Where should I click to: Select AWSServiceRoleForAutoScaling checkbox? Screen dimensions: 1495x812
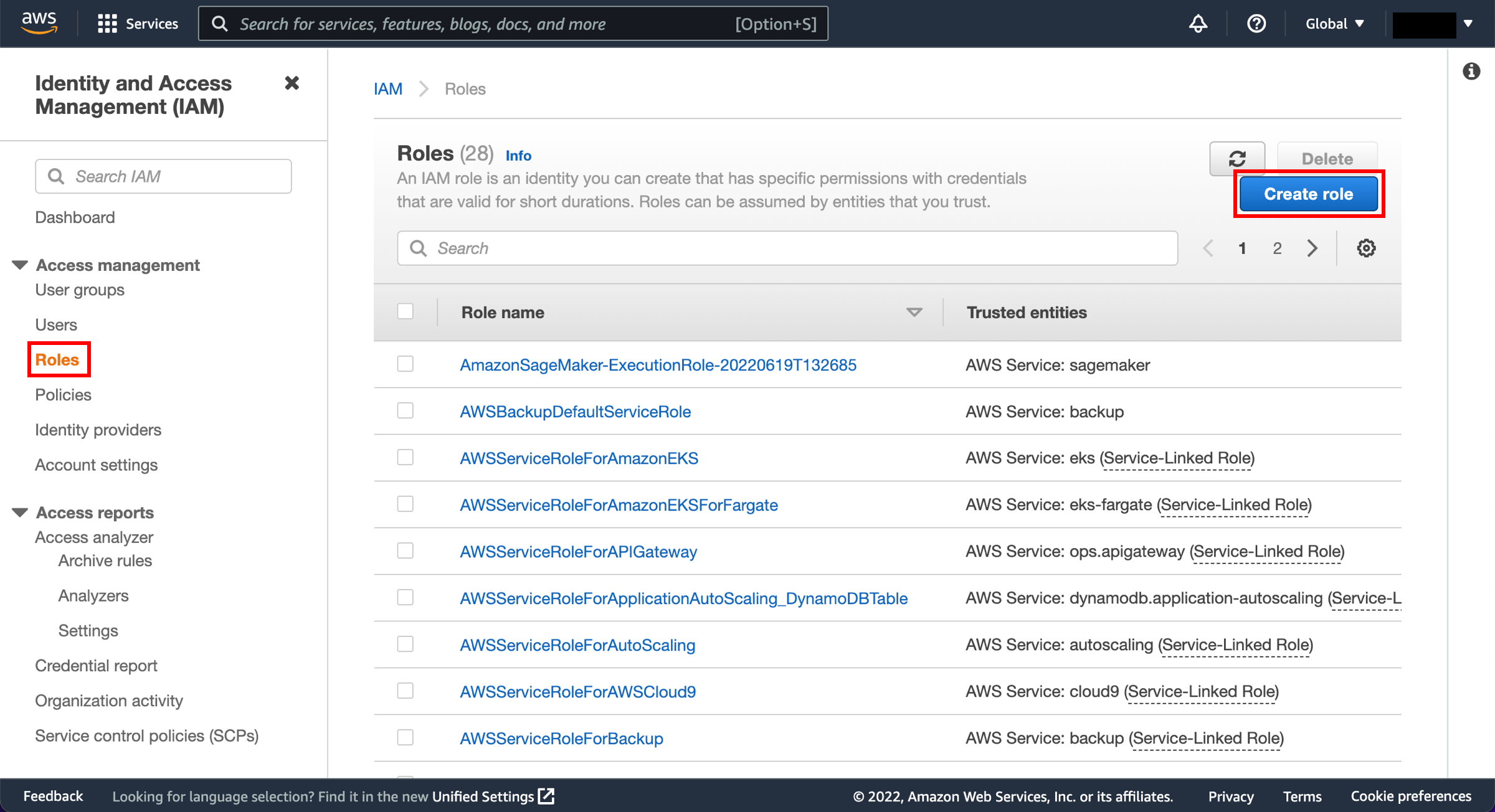[406, 644]
